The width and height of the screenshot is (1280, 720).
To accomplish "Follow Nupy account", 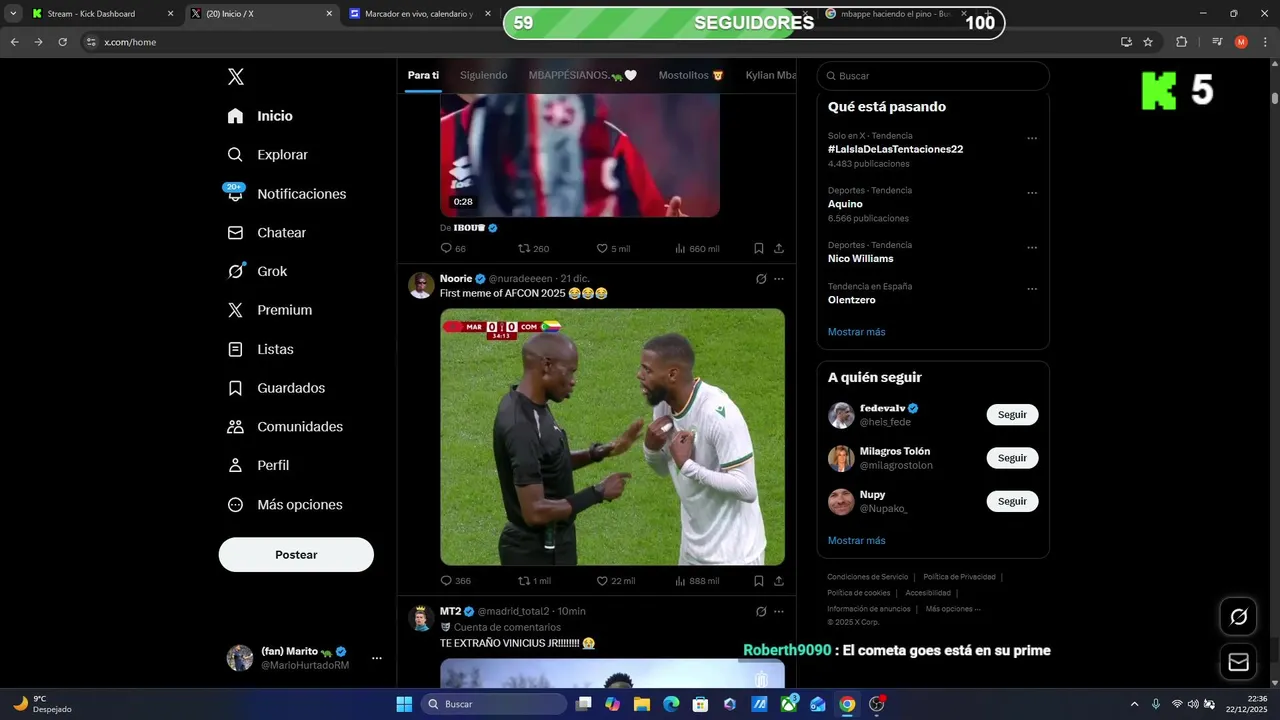I will [x=1012, y=501].
